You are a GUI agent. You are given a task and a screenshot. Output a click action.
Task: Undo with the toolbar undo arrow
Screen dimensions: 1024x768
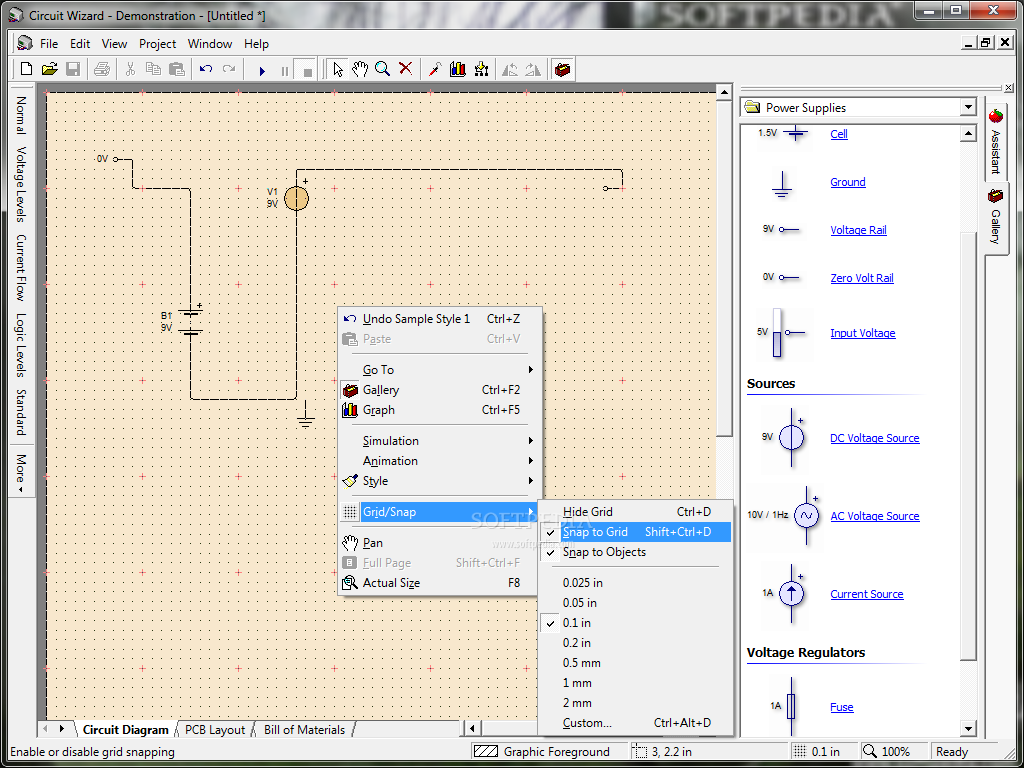[x=206, y=69]
